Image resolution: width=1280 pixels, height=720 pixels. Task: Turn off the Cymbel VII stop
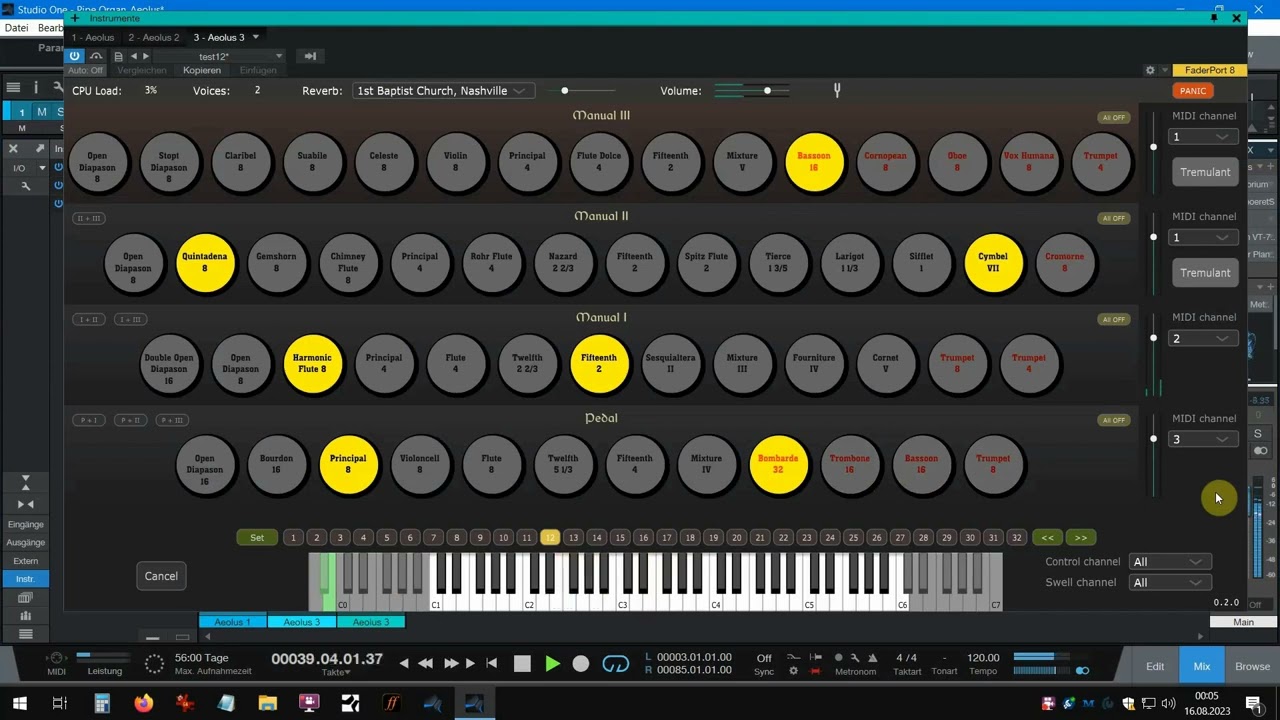(993, 263)
